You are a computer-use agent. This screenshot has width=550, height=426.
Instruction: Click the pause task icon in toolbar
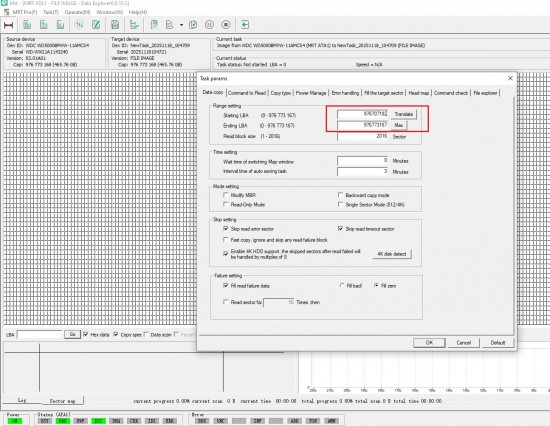click(x=209, y=25)
